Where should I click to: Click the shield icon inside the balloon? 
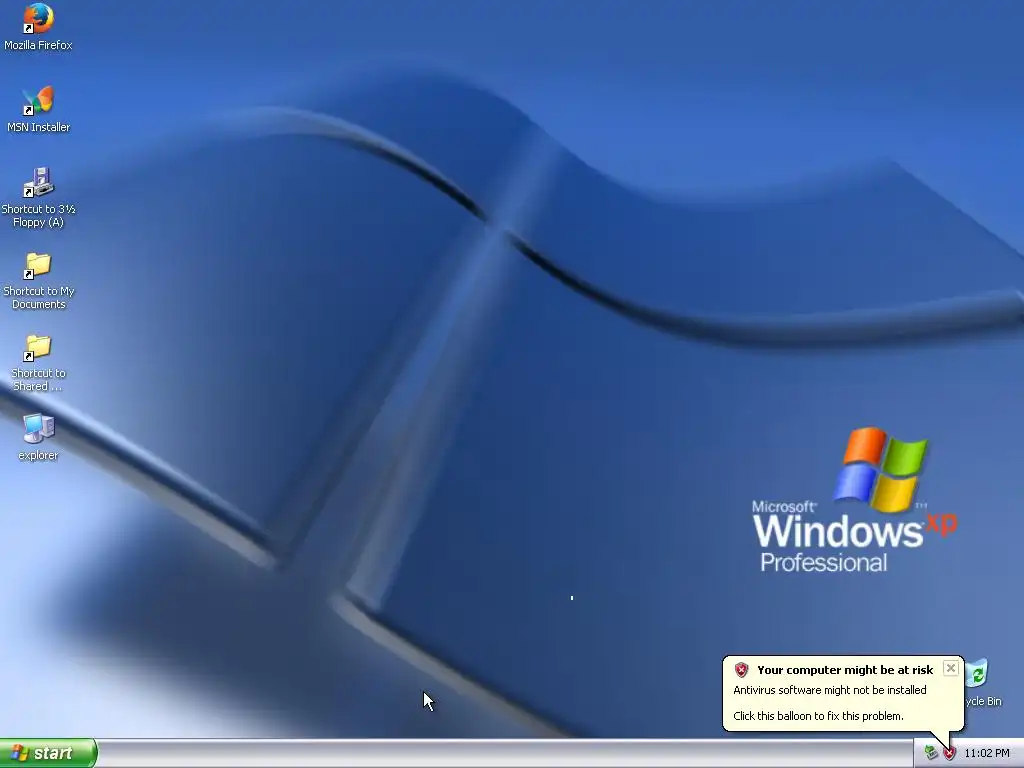click(x=741, y=669)
